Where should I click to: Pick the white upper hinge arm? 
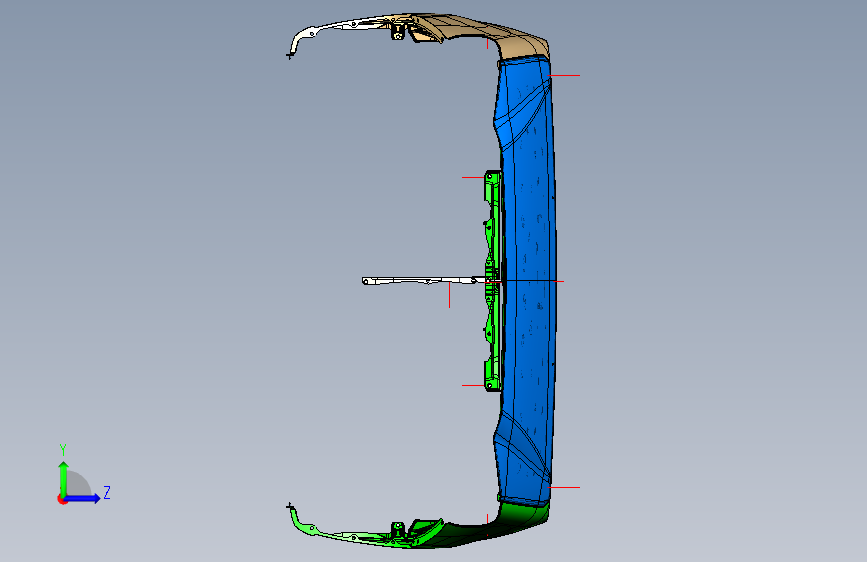click(337, 32)
